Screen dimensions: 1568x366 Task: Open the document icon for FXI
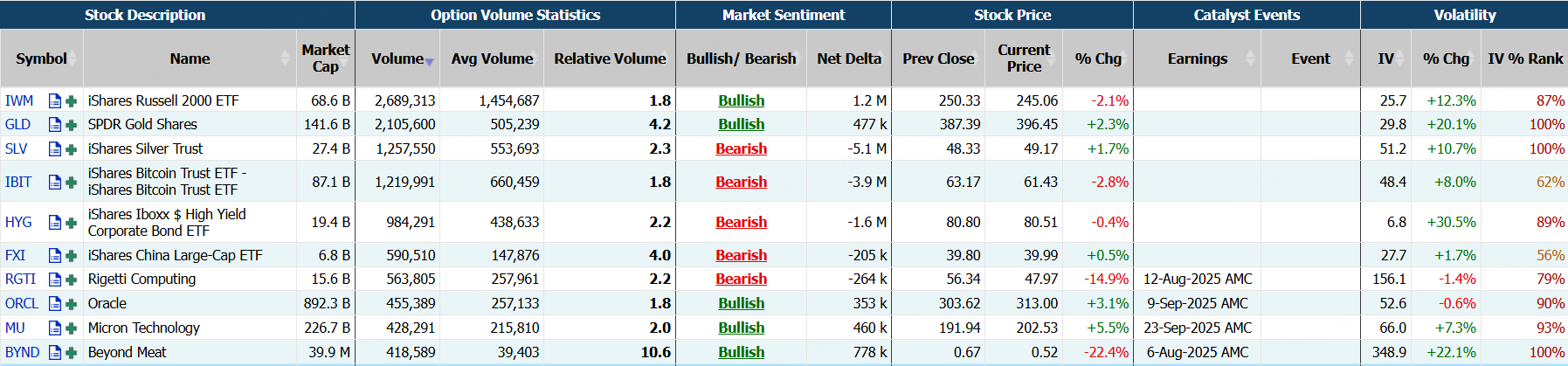(55, 256)
